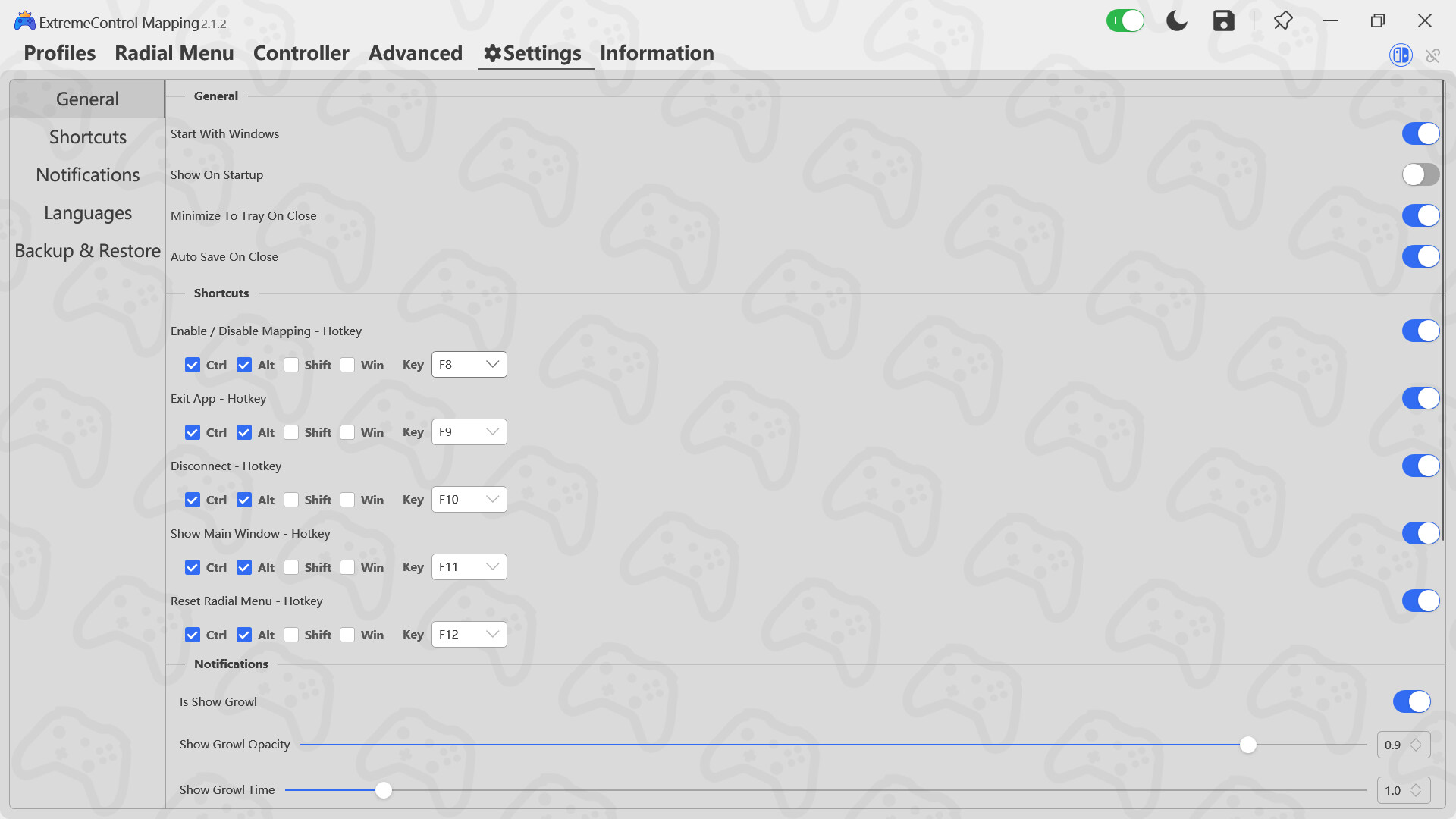Enable Show On Startup

click(x=1420, y=174)
